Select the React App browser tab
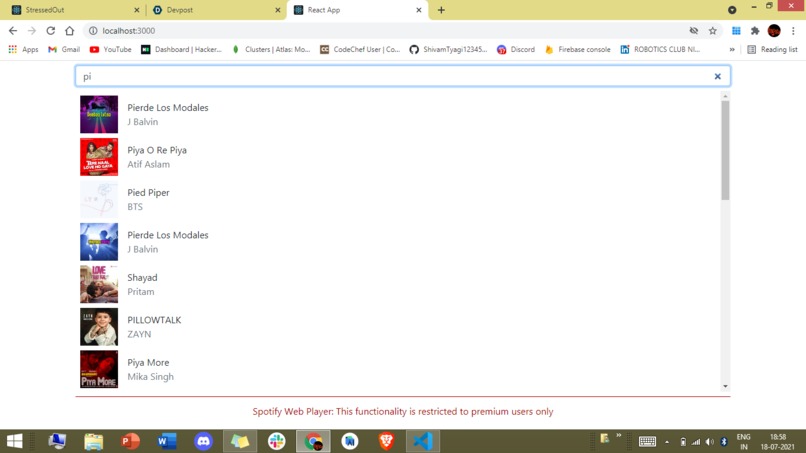The width and height of the screenshot is (806, 453). tap(358, 10)
